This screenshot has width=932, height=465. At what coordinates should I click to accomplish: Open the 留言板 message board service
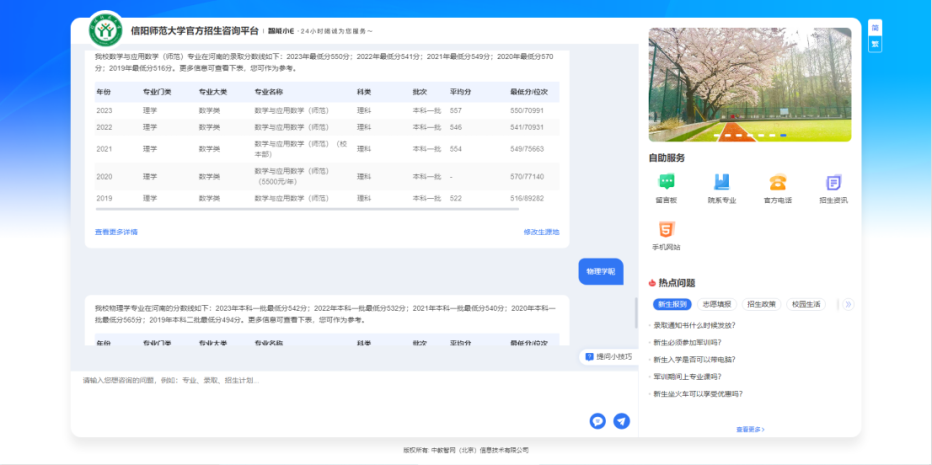pyautogui.click(x=666, y=189)
